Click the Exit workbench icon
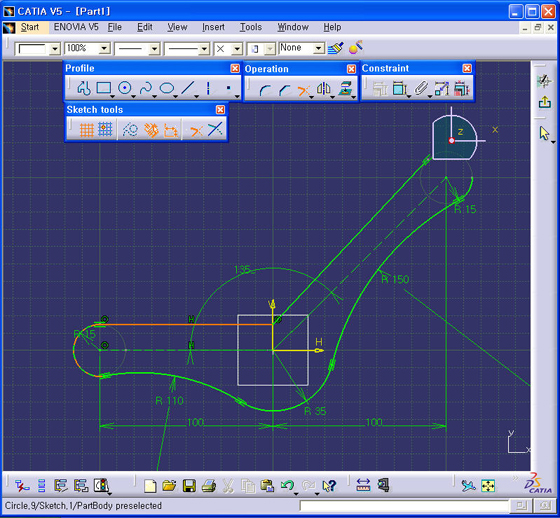 [545, 102]
